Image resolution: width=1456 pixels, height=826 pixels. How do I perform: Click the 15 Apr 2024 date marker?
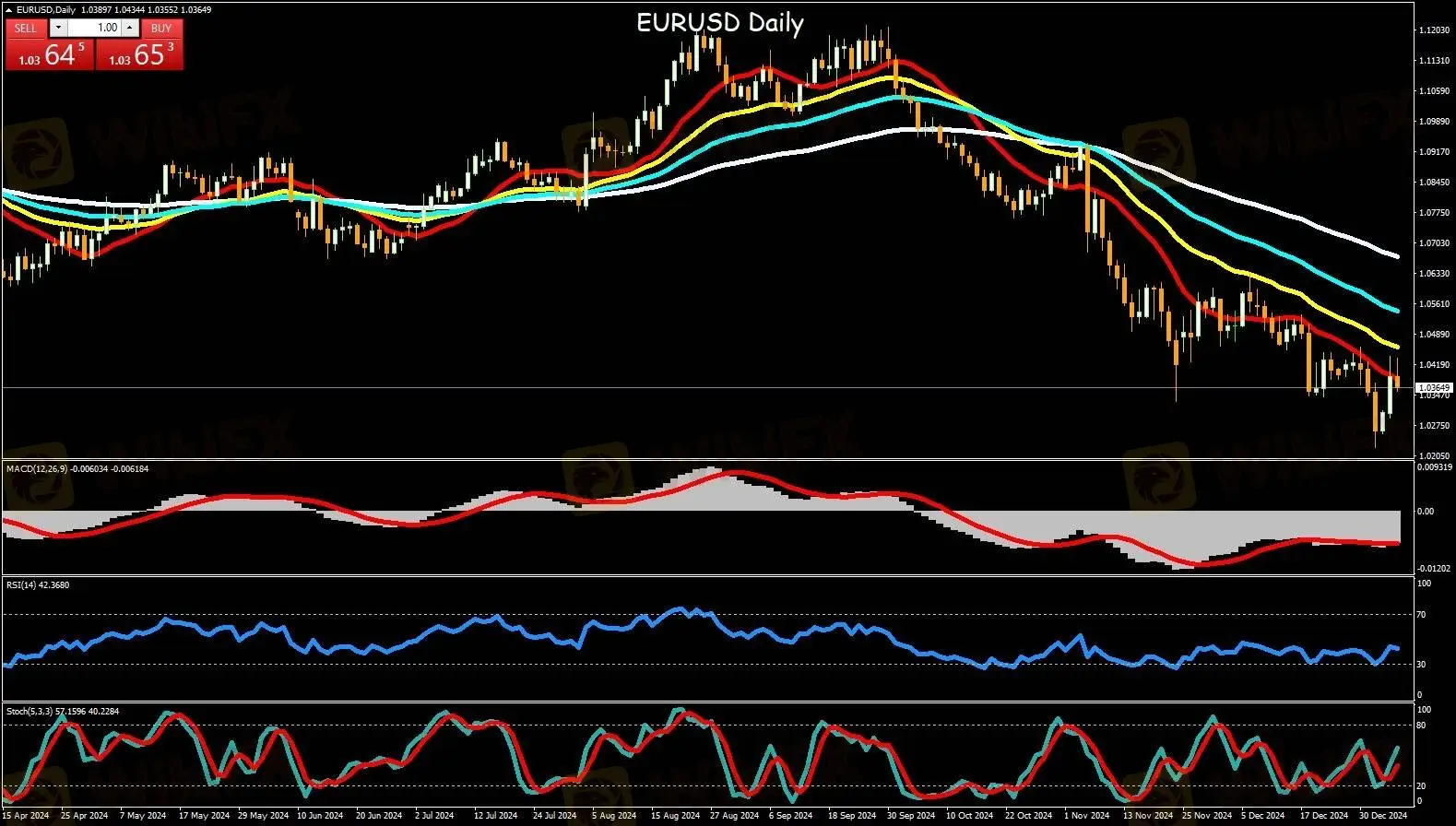click(26, 815)
